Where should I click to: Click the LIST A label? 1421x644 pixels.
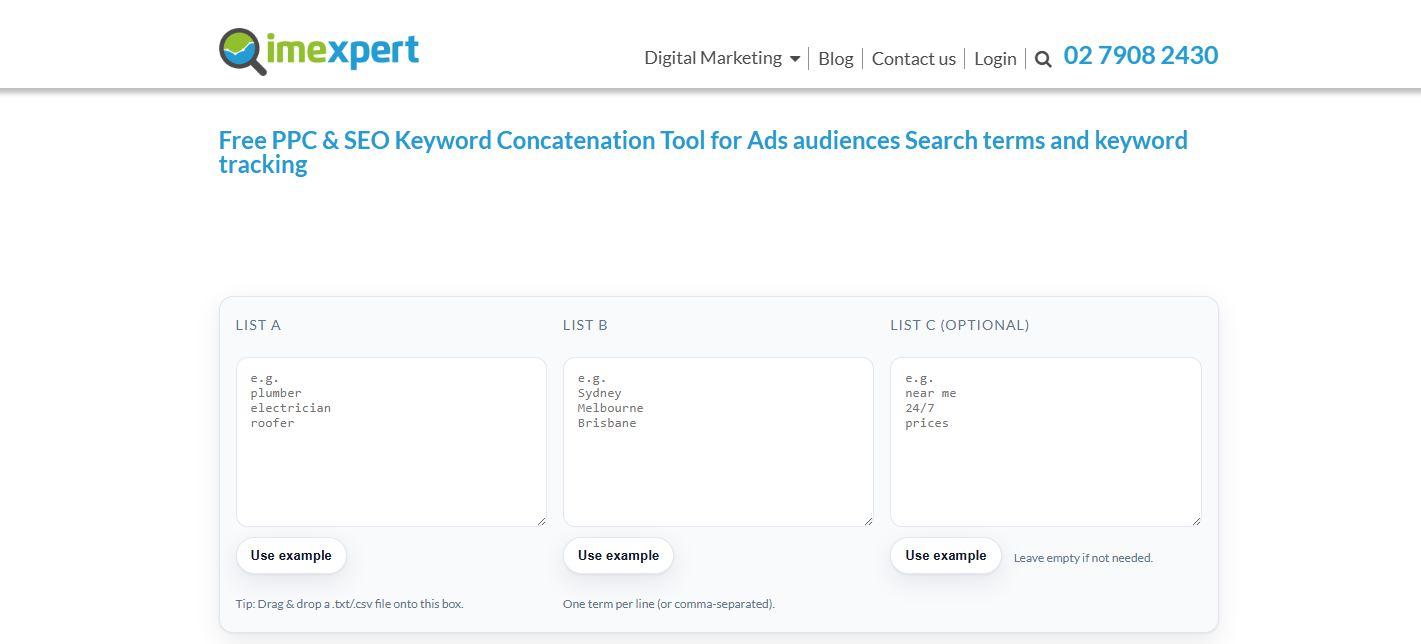click(x=258, y=325)
